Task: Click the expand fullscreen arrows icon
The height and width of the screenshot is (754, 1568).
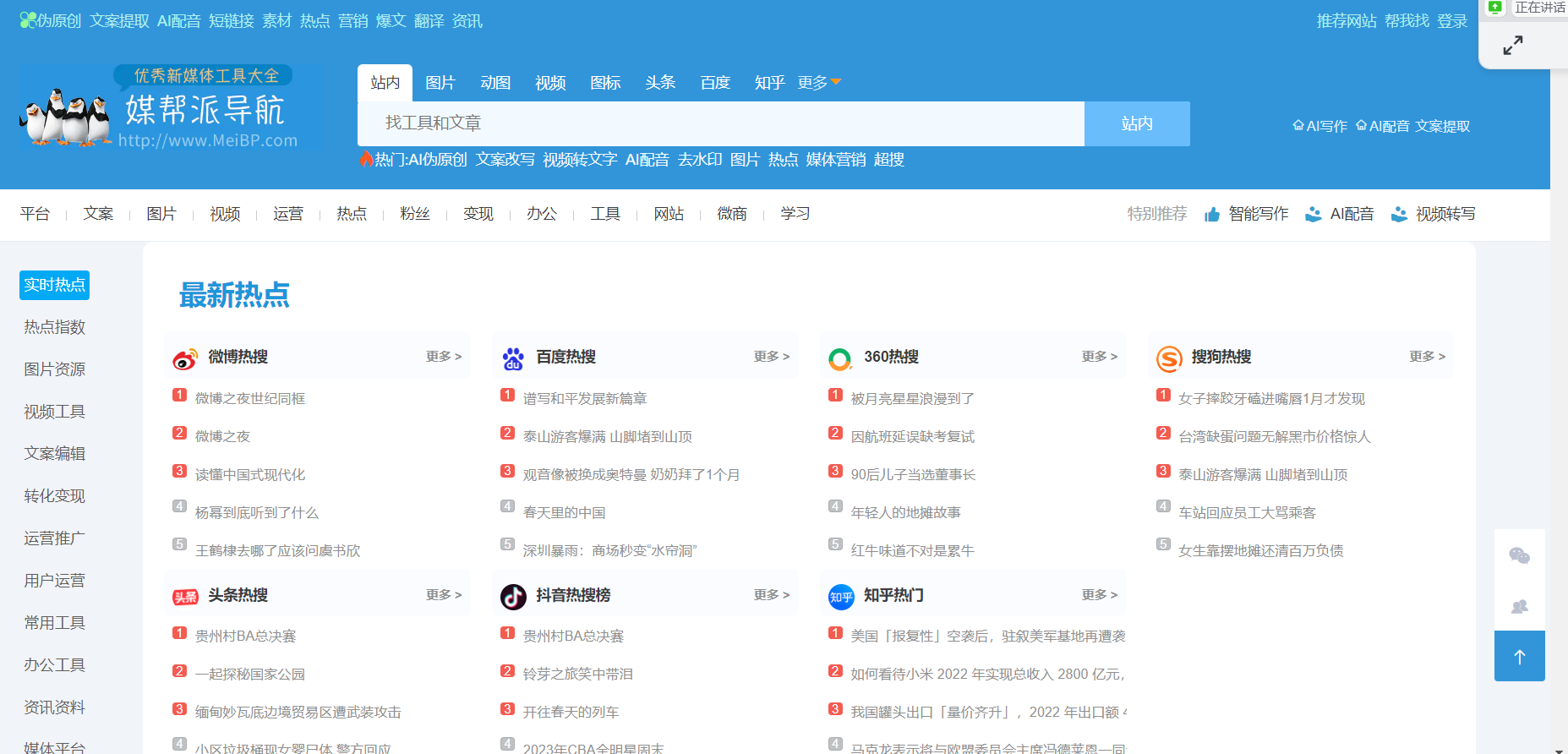Action: click(x=1512, y=45)
